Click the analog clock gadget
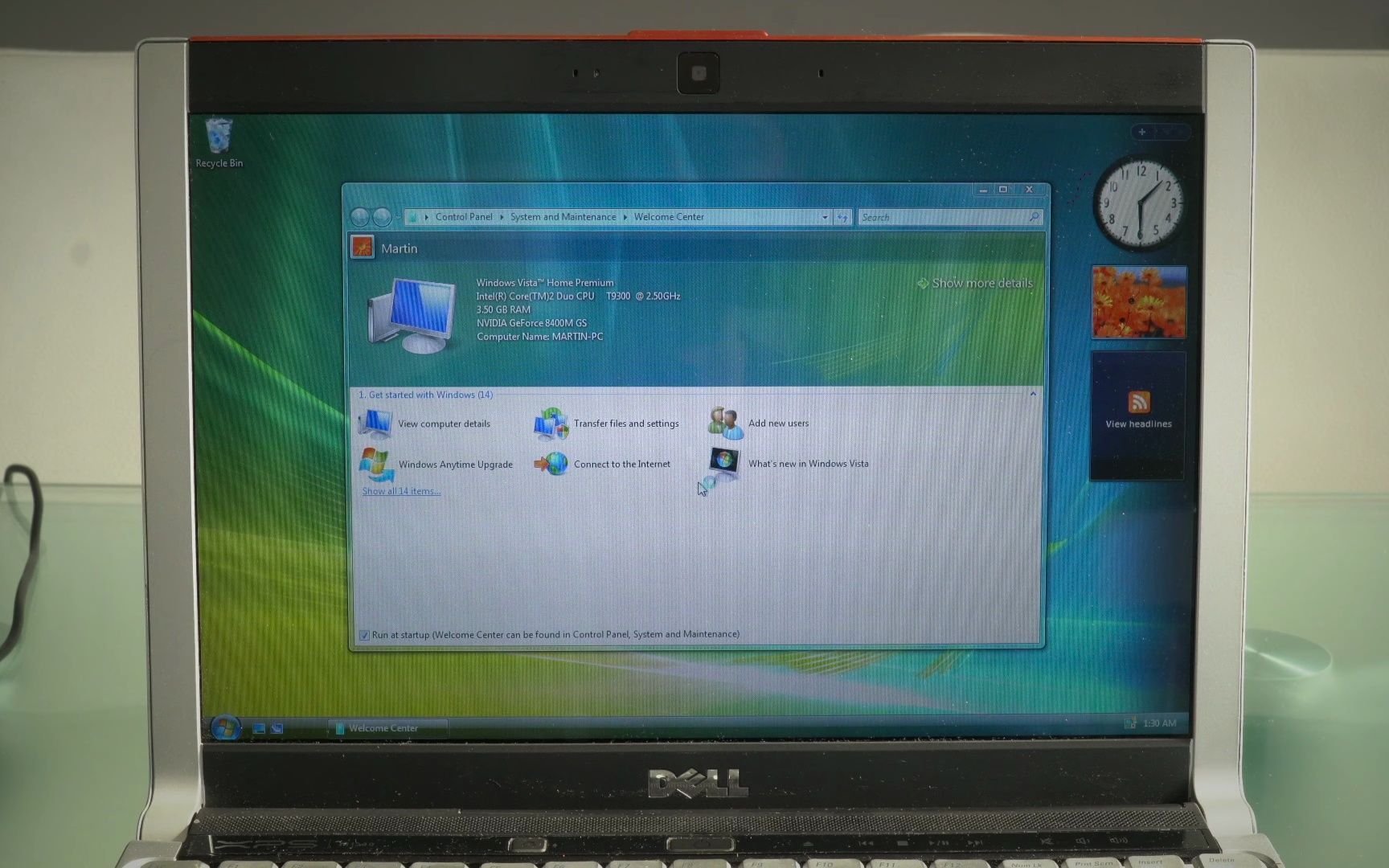 (x=1140, y=204)
